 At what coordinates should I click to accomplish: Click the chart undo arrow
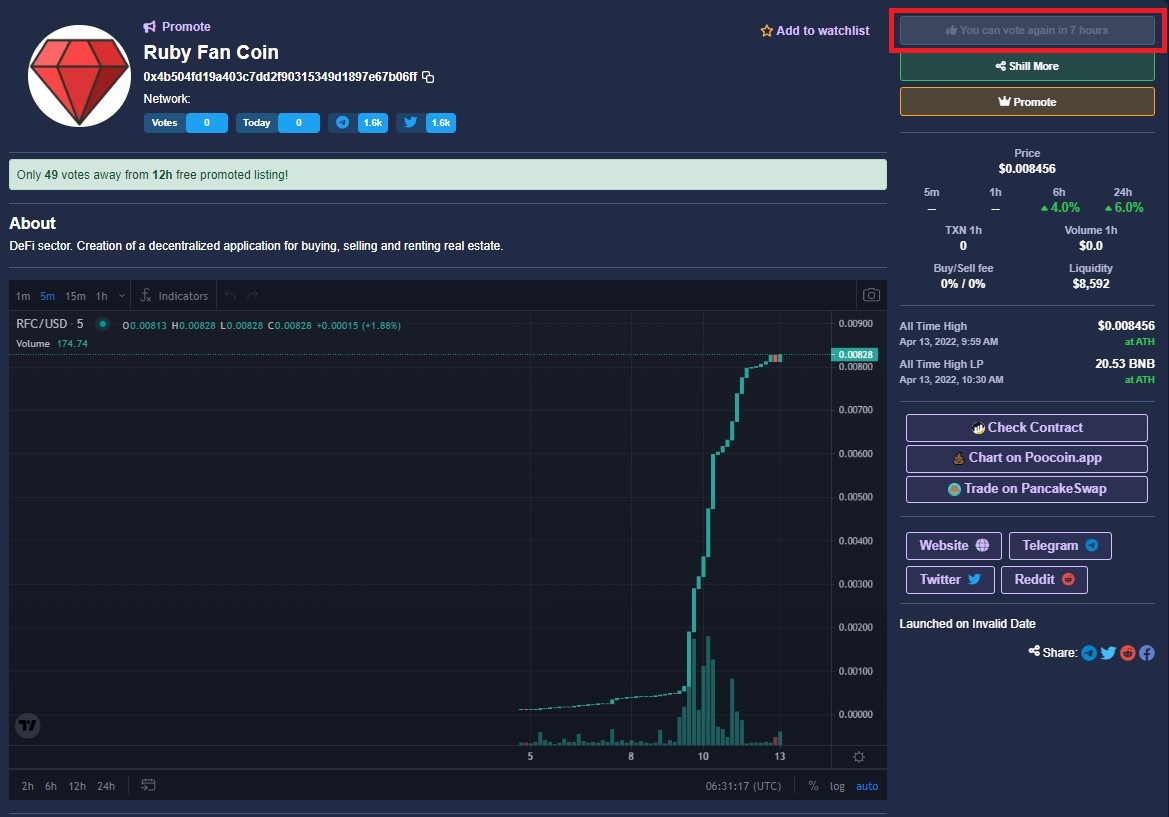coord(230,296)
